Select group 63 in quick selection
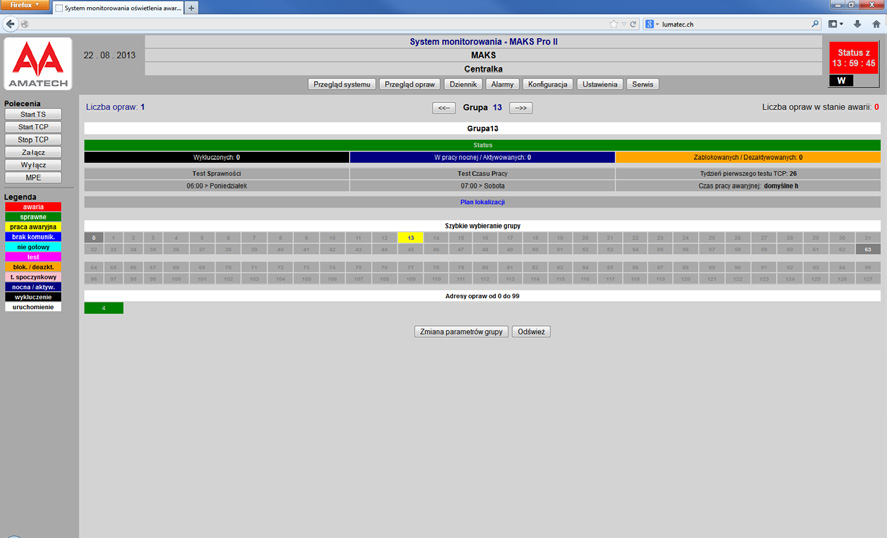This screenshot has width=887, height=538. pyautogui.click(x=868, y=249)
